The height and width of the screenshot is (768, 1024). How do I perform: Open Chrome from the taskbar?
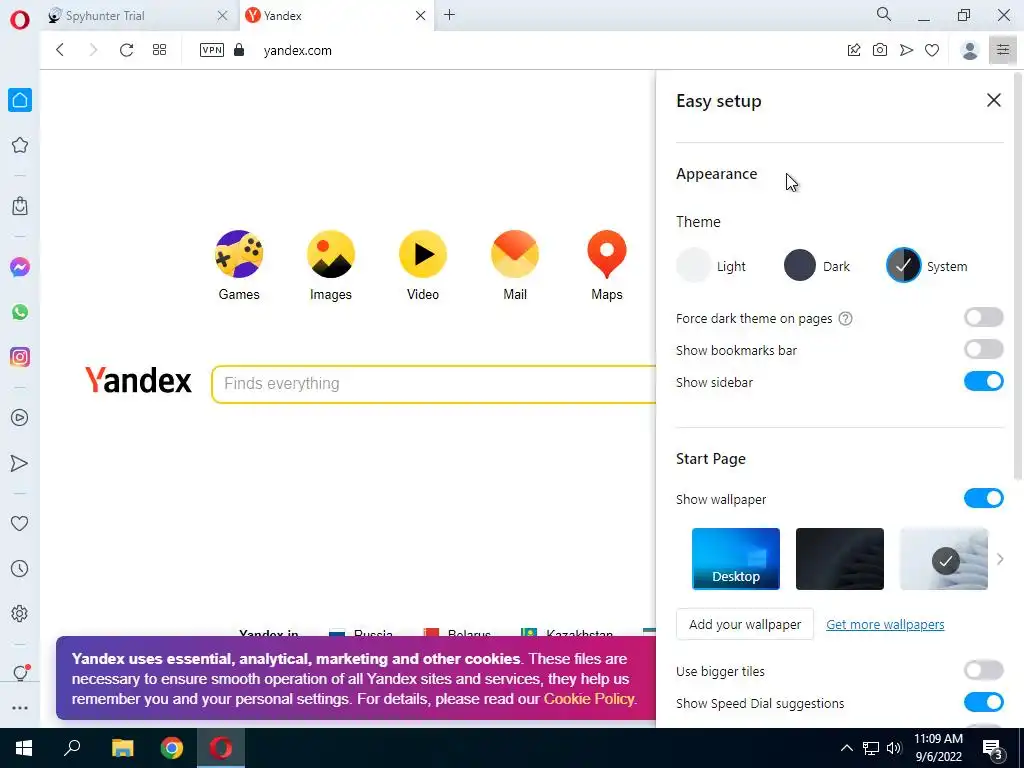172,748
